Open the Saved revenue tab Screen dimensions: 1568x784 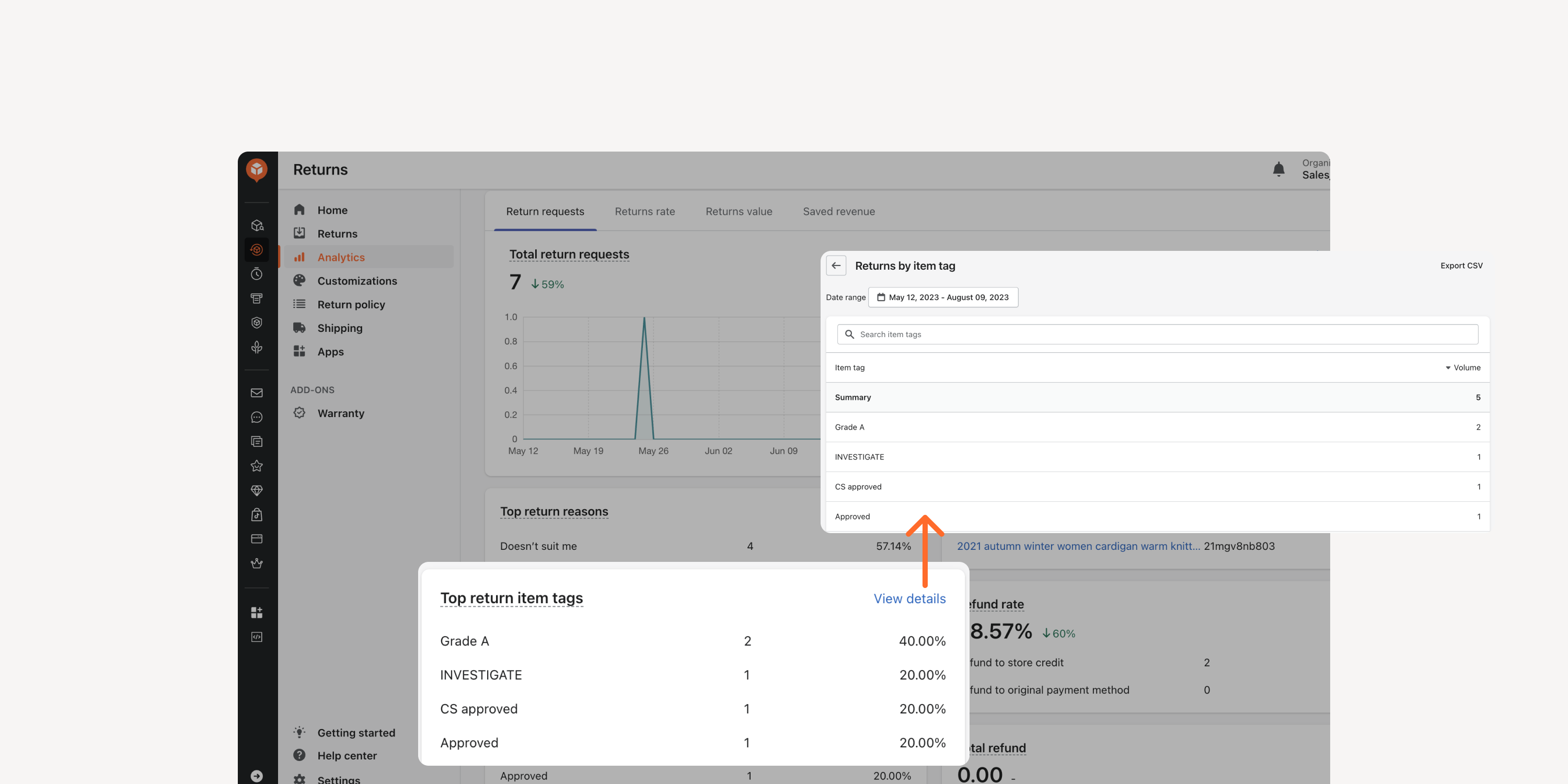point(839,211)
